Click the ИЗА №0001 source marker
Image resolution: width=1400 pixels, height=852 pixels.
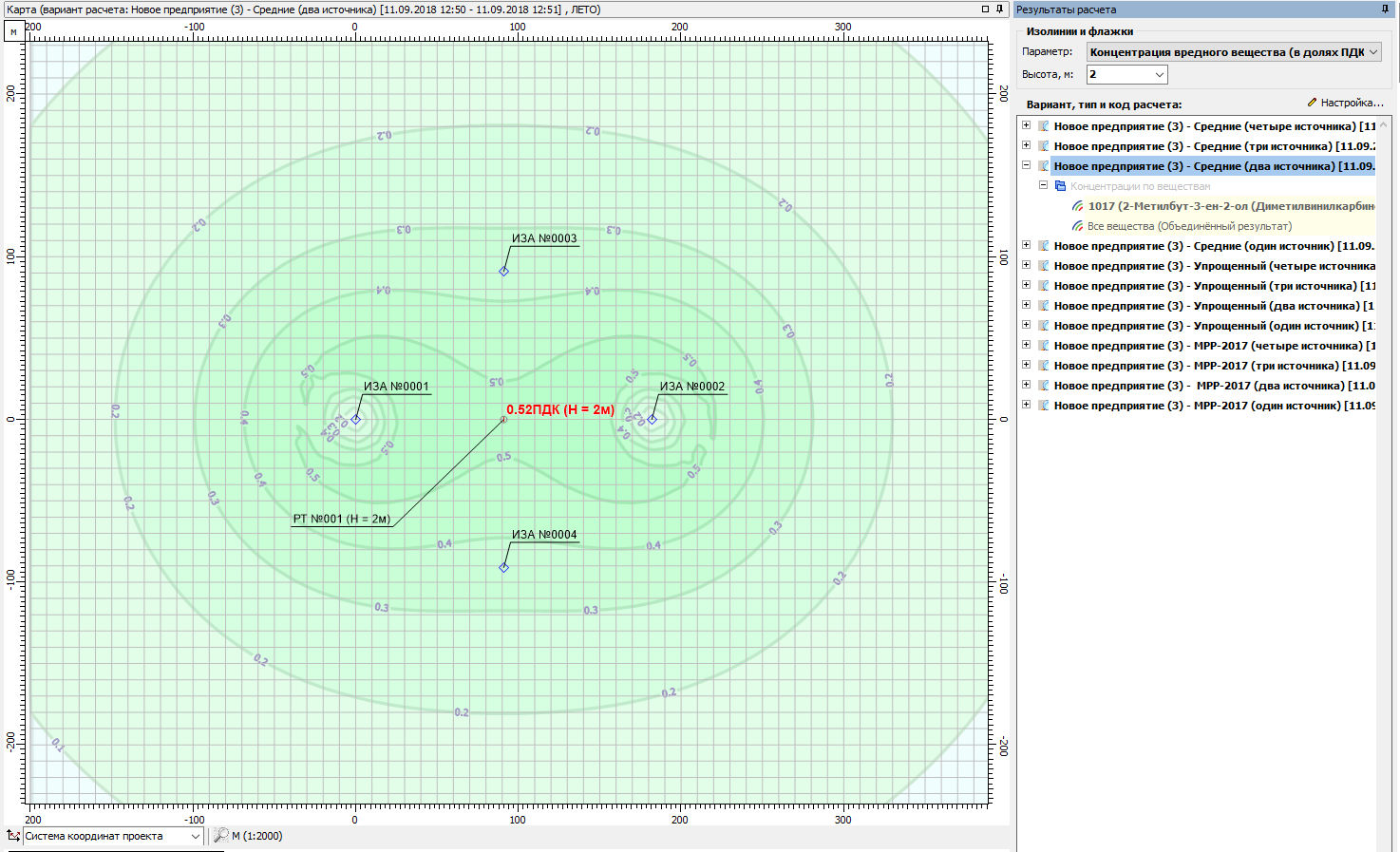point(356,419)
